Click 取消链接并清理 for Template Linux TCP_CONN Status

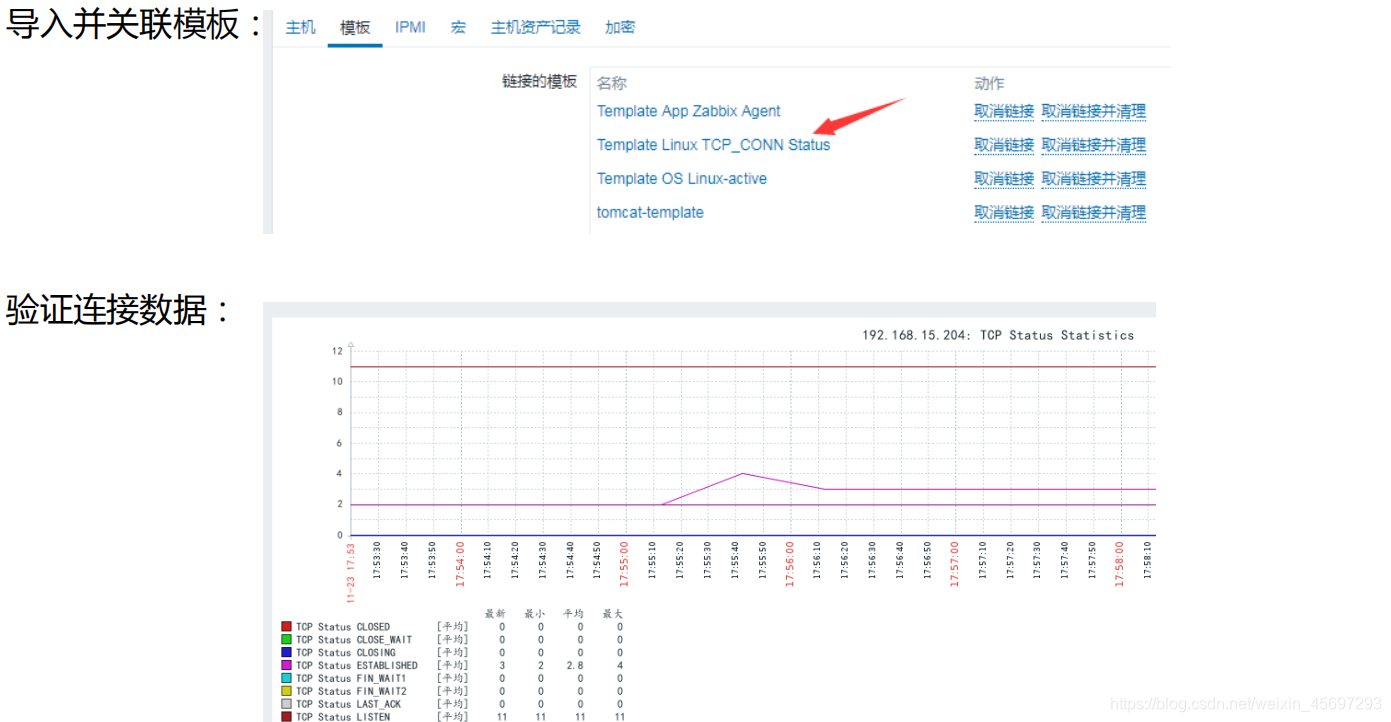(x=1093, y=145)
